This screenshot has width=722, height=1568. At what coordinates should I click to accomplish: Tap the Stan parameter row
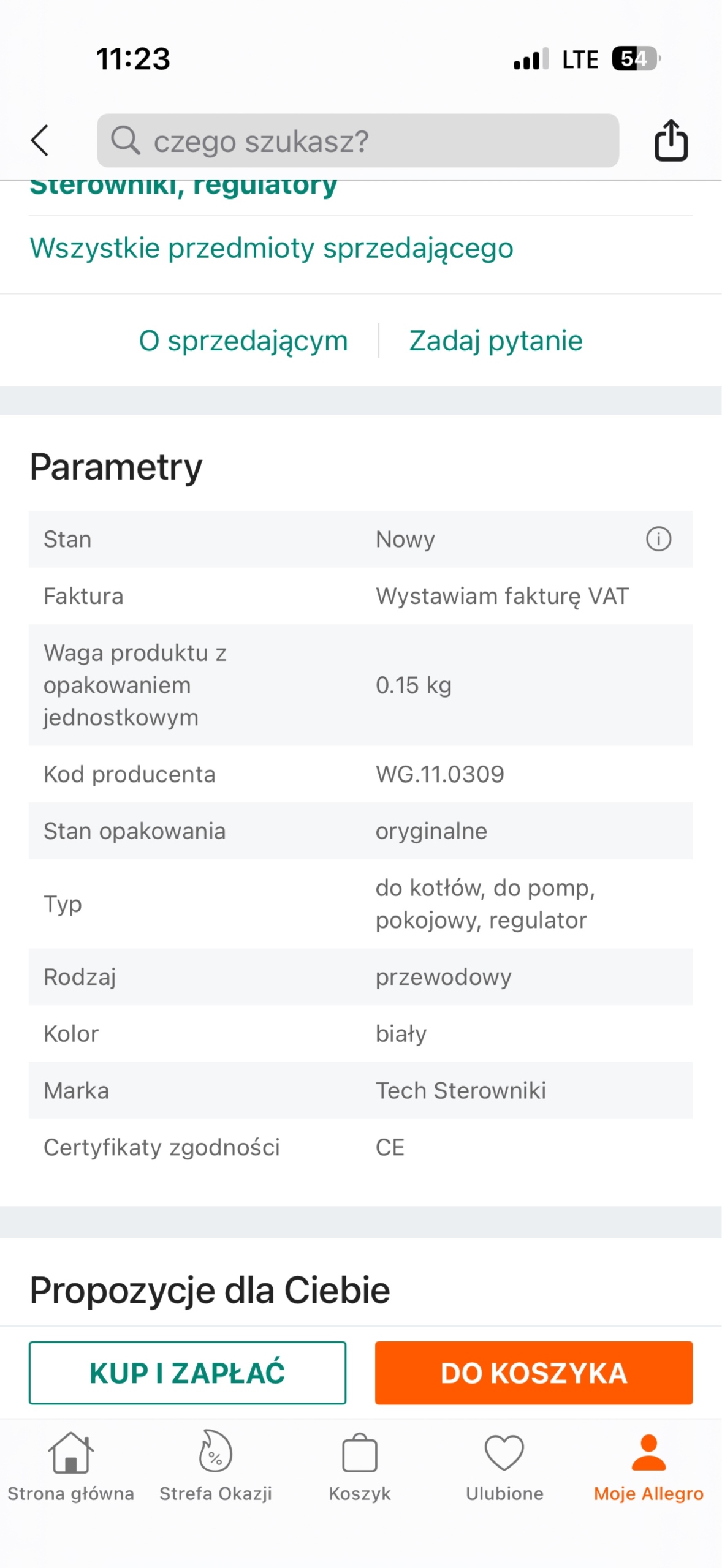360,539
